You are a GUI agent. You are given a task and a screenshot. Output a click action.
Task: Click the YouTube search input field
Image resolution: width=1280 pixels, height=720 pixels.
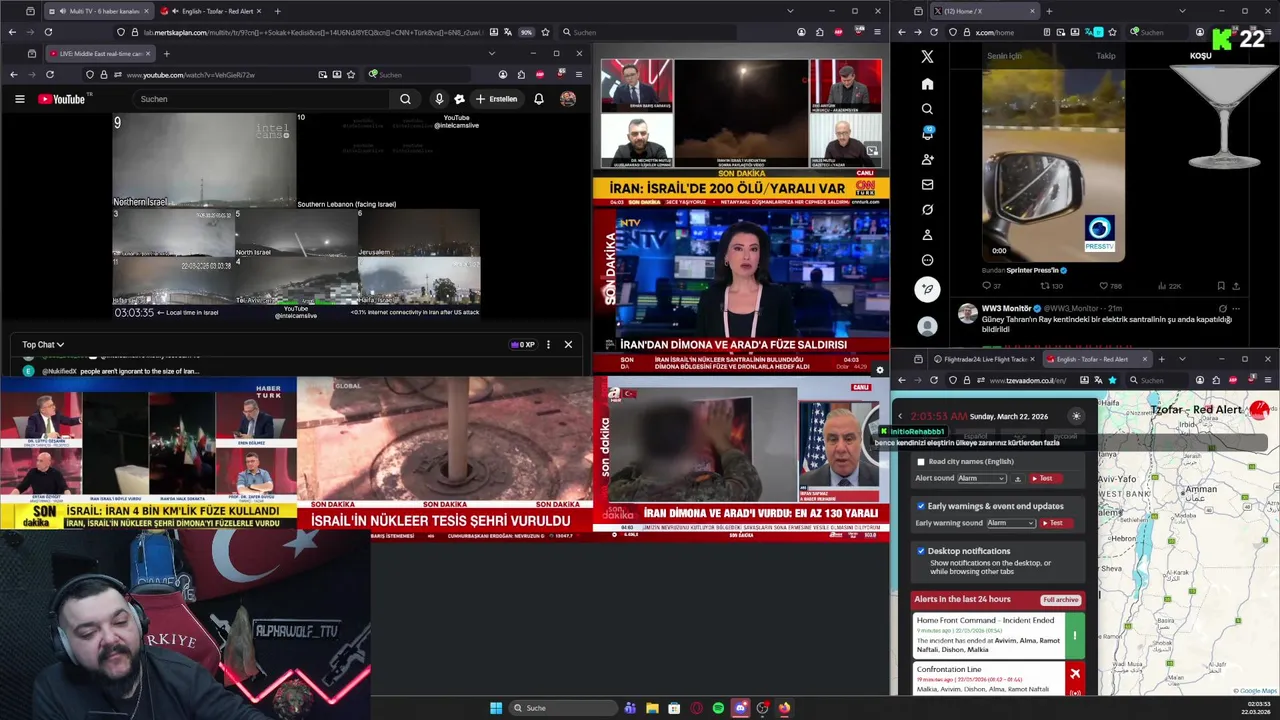pyautogui.click(x=262, y=99)
